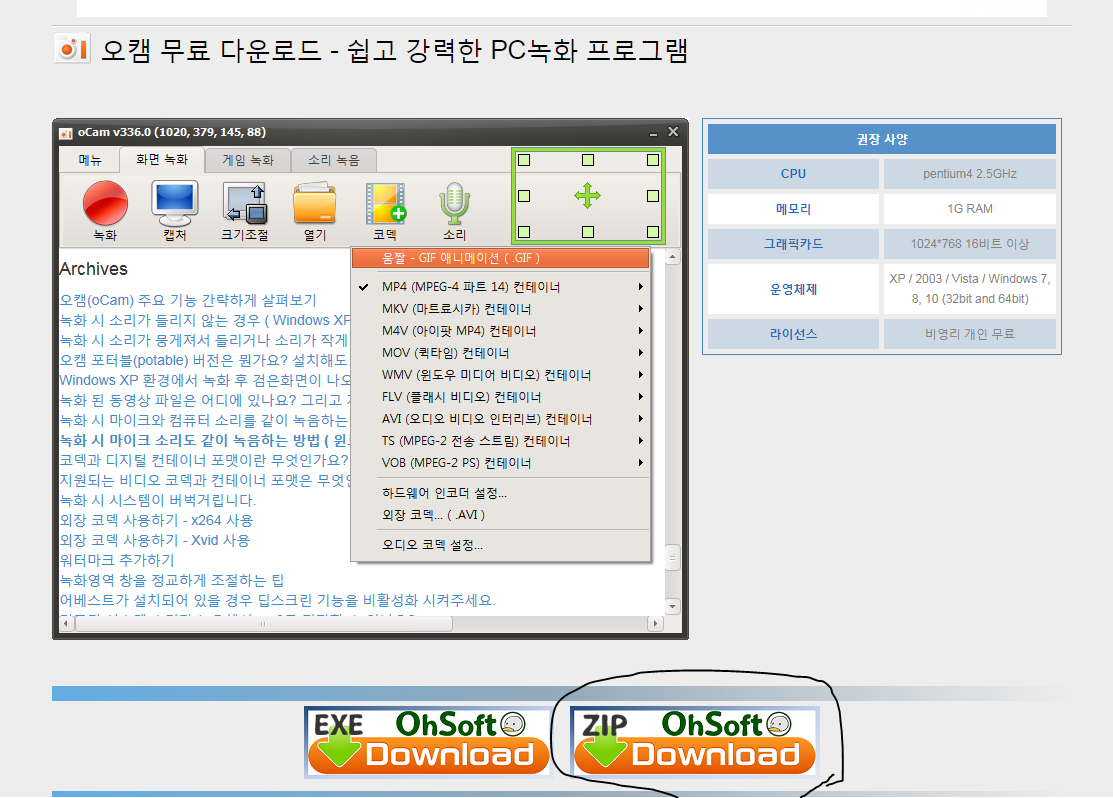Expand the MP4 컨테이너 submenu arrow
This screenshot has width=1113, height=798.
[640, 287]
